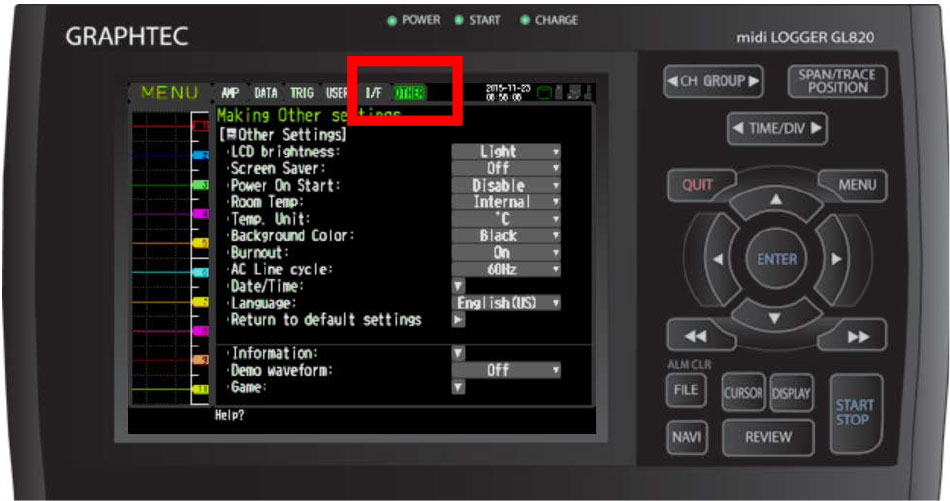950x501 pixels.
Task: Push the CURSOR key
Action: (x=743, y=393)
